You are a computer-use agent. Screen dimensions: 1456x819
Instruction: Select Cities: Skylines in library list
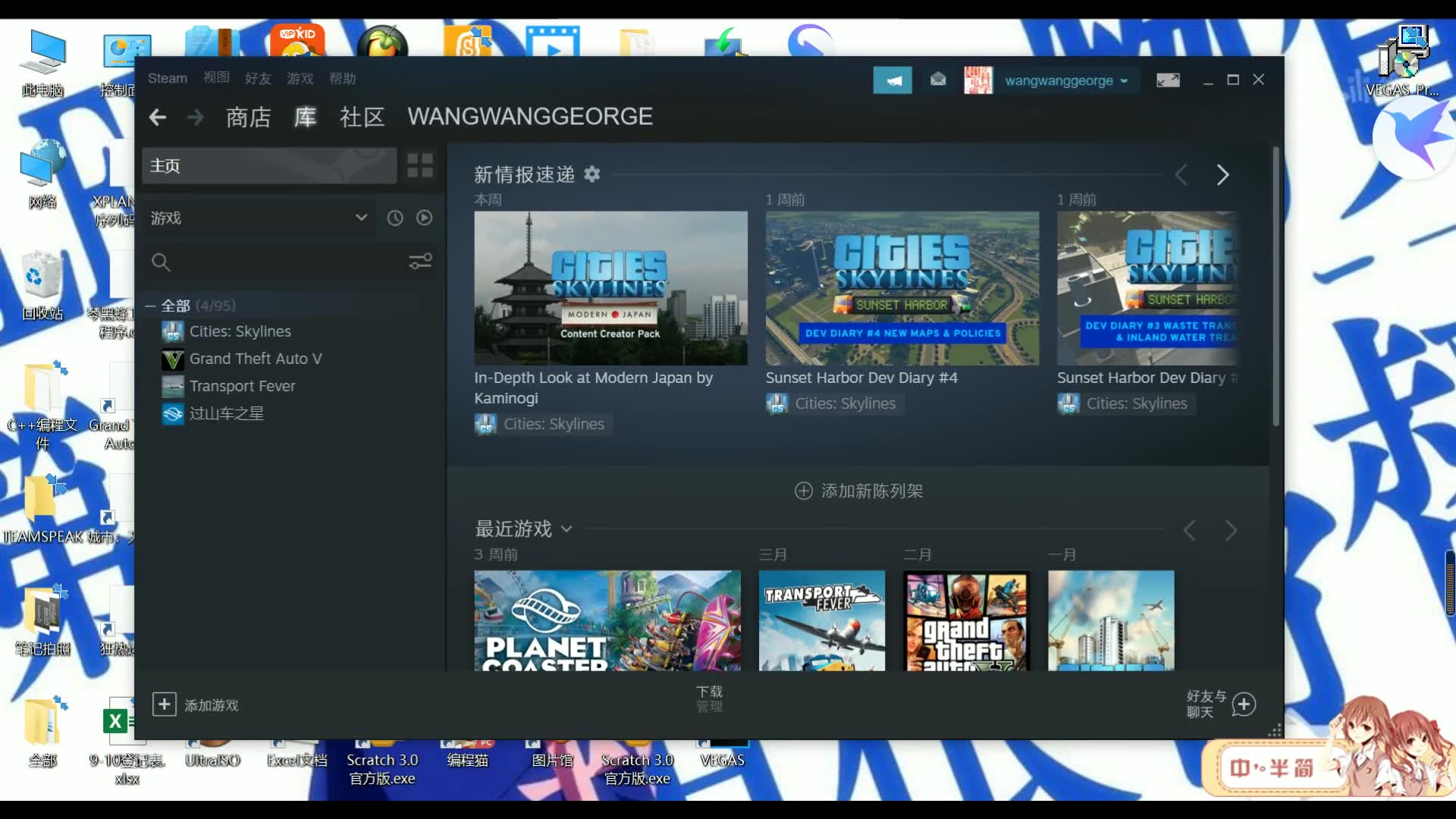240,331
